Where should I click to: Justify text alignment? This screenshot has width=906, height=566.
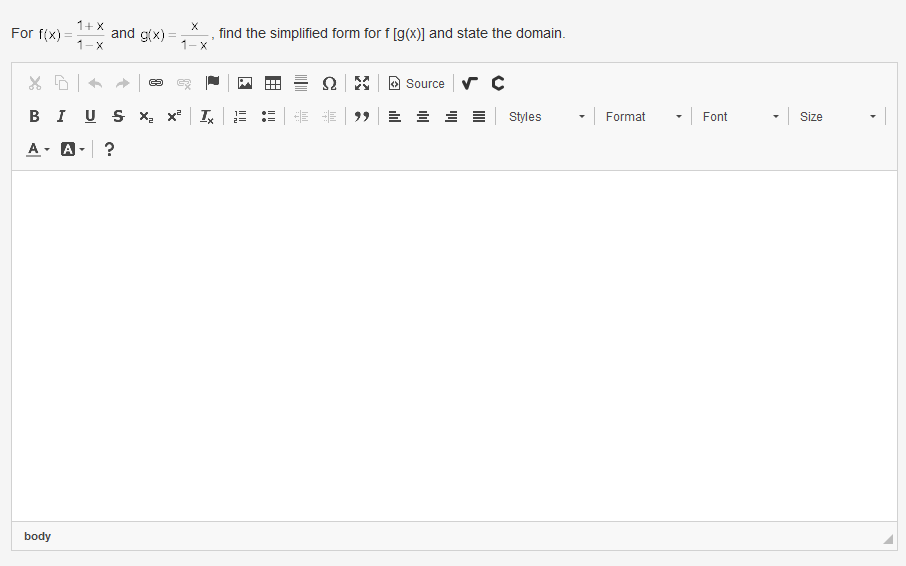[479, 117]
